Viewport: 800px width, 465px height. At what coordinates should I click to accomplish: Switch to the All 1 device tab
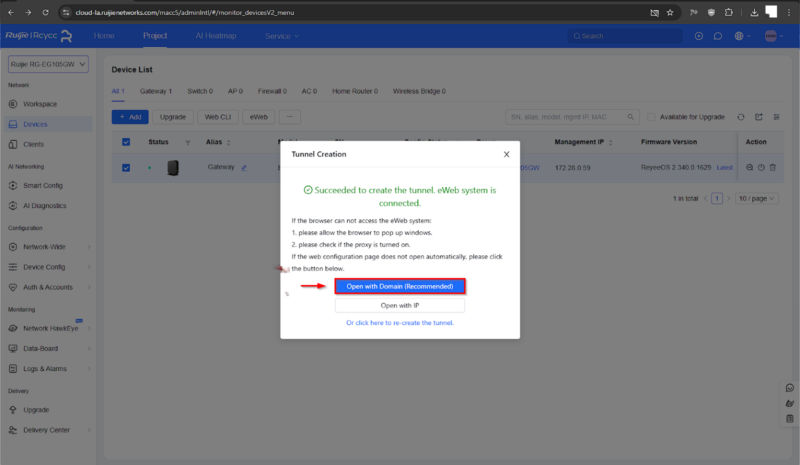118,91
